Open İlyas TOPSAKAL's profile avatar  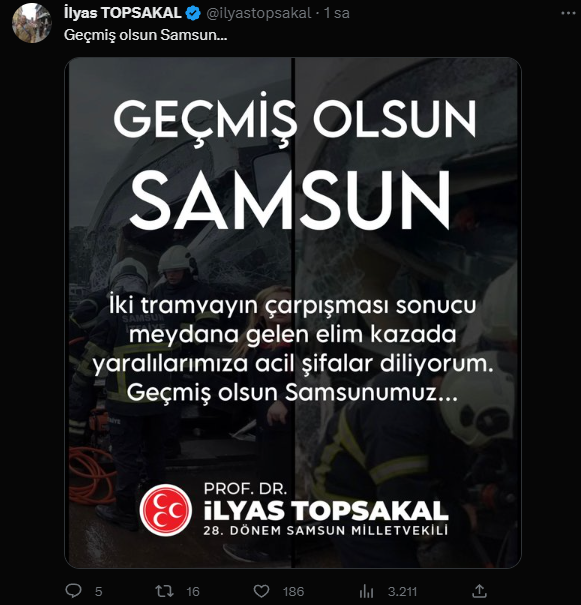pos(32,23)
